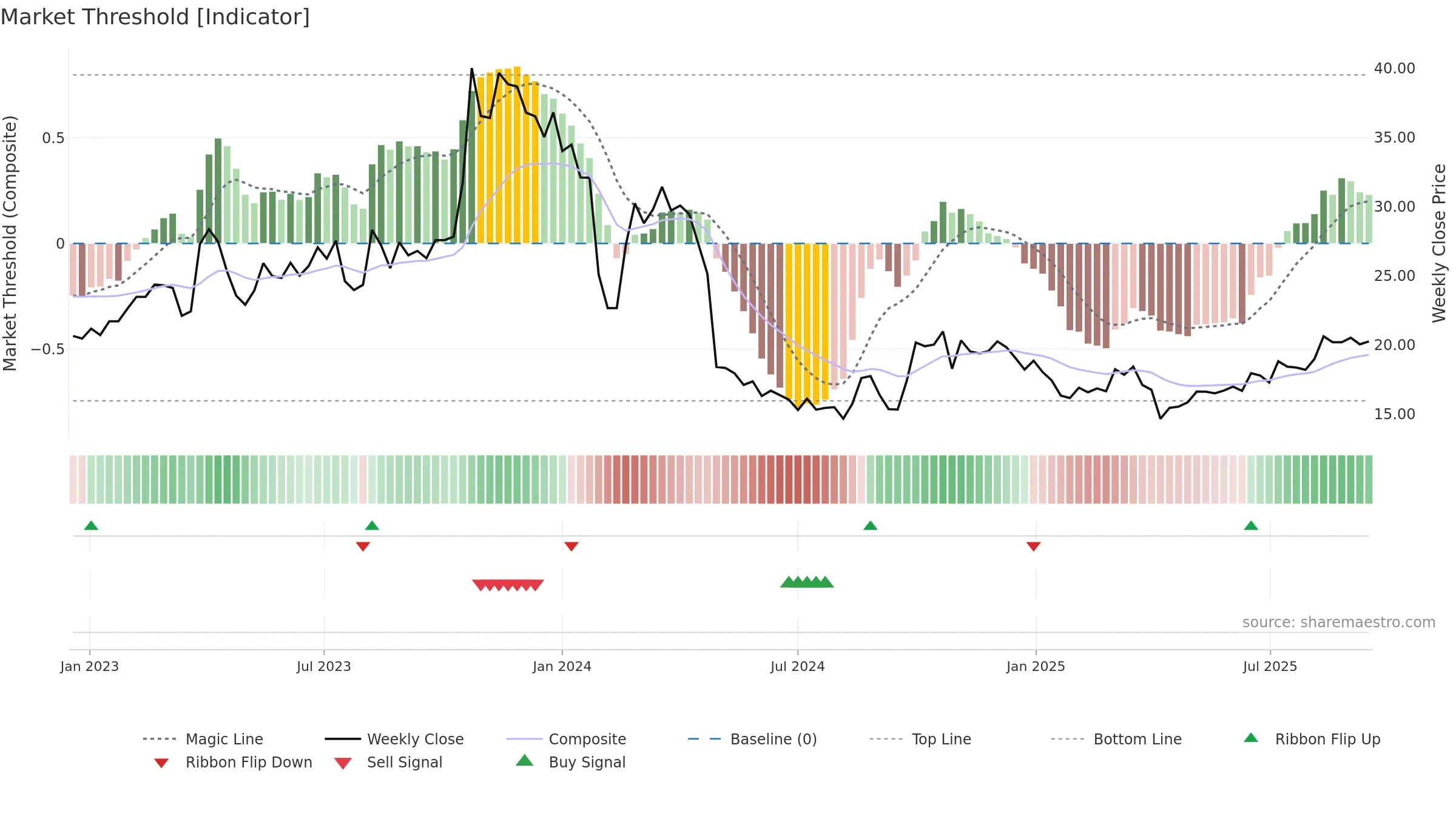Screen dimensions: 1456x819
Task: Toggle the Magic Line legend entry
Action: pyautogui.click(x=203, y=739)
